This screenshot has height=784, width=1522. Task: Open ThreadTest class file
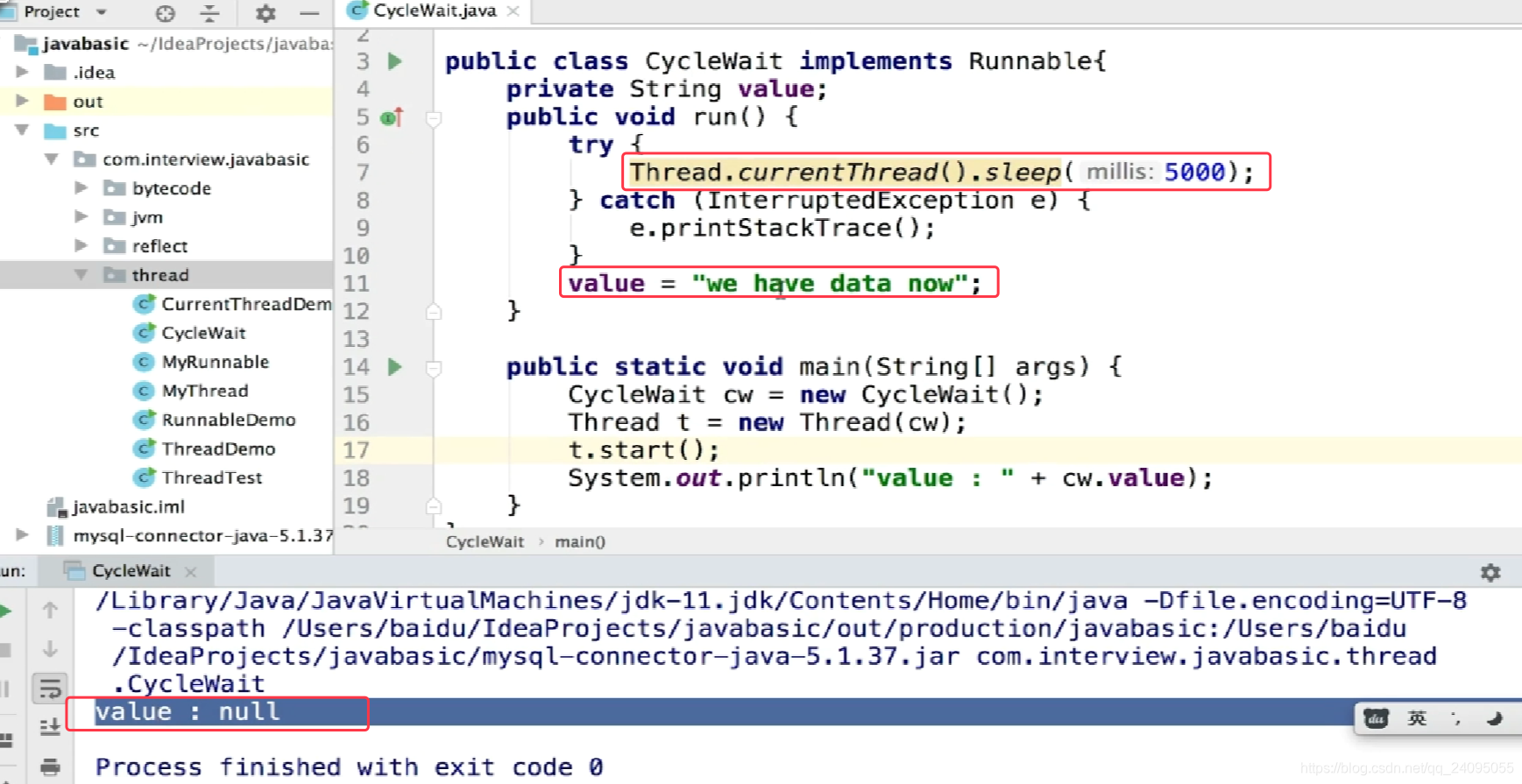(212, 477)
